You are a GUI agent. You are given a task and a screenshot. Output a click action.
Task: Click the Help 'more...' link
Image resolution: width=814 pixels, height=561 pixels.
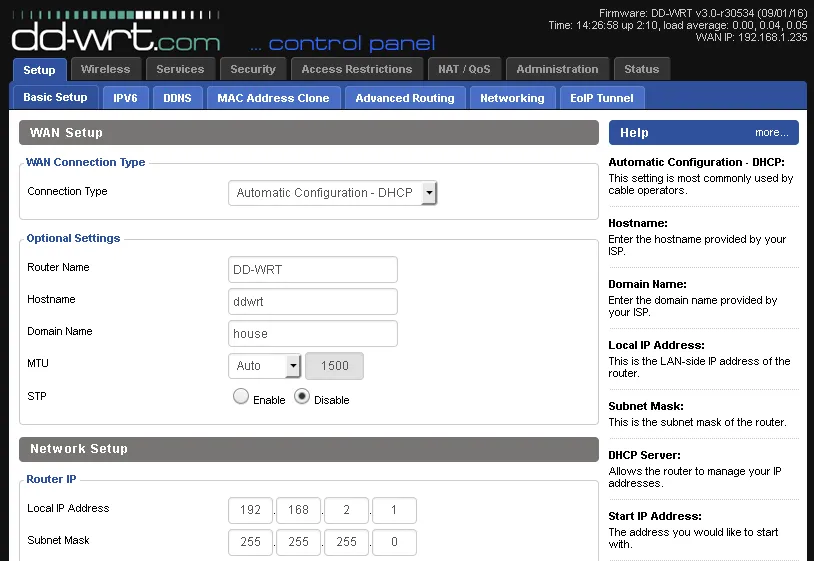coord(771,132)
